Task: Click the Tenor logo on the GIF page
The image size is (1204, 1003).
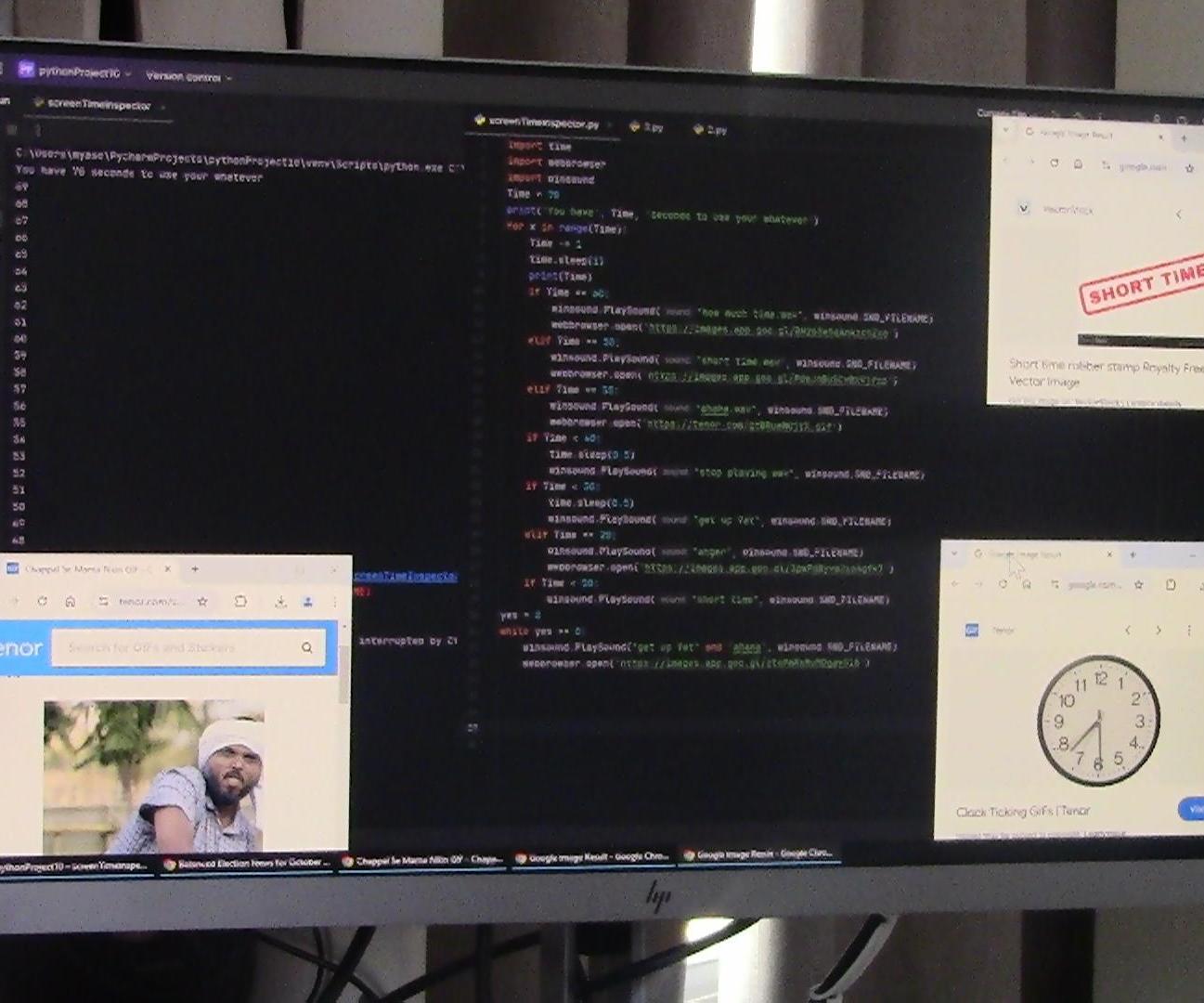Action: (19, 647)
